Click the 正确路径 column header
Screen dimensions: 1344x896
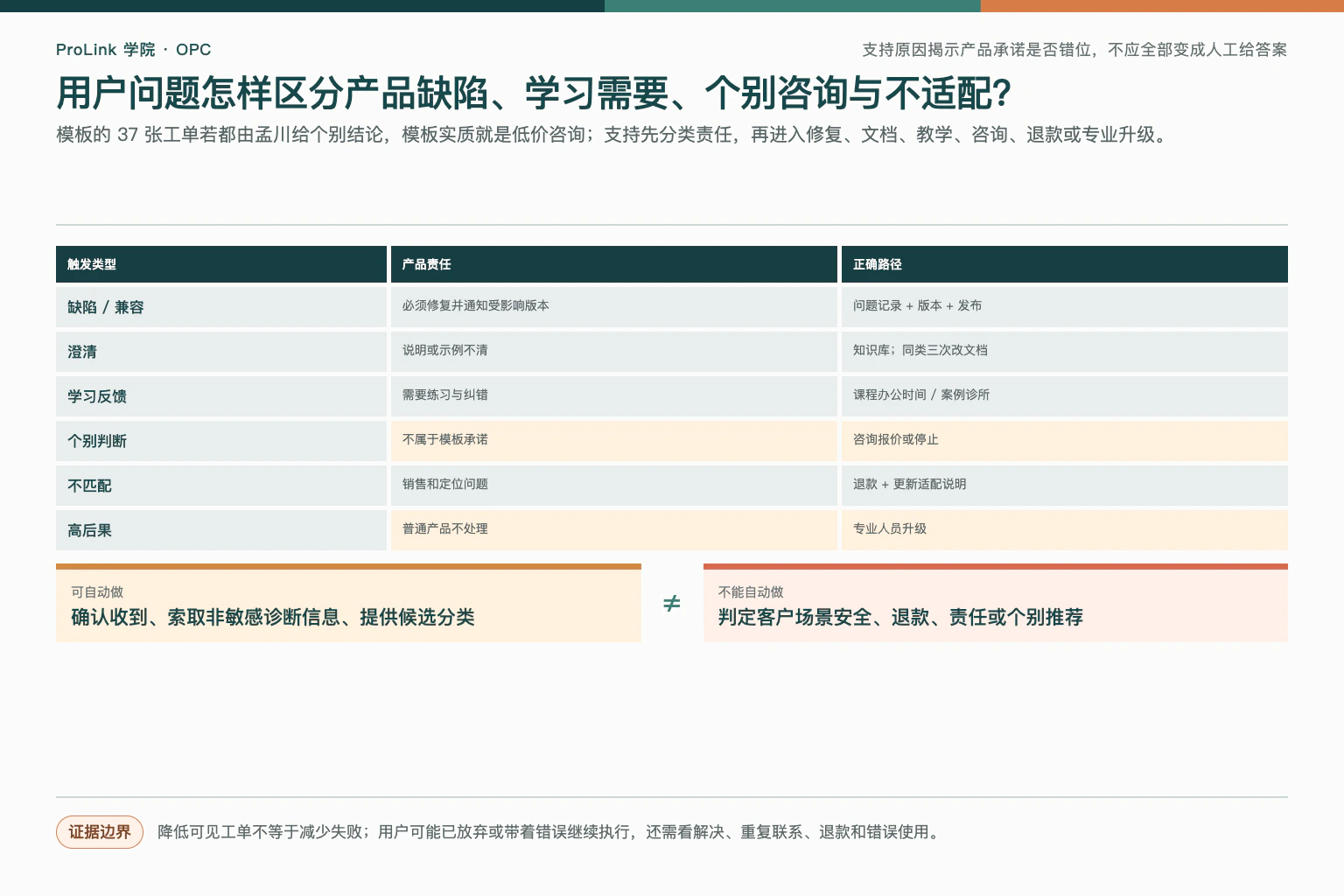click(1065, 264)
